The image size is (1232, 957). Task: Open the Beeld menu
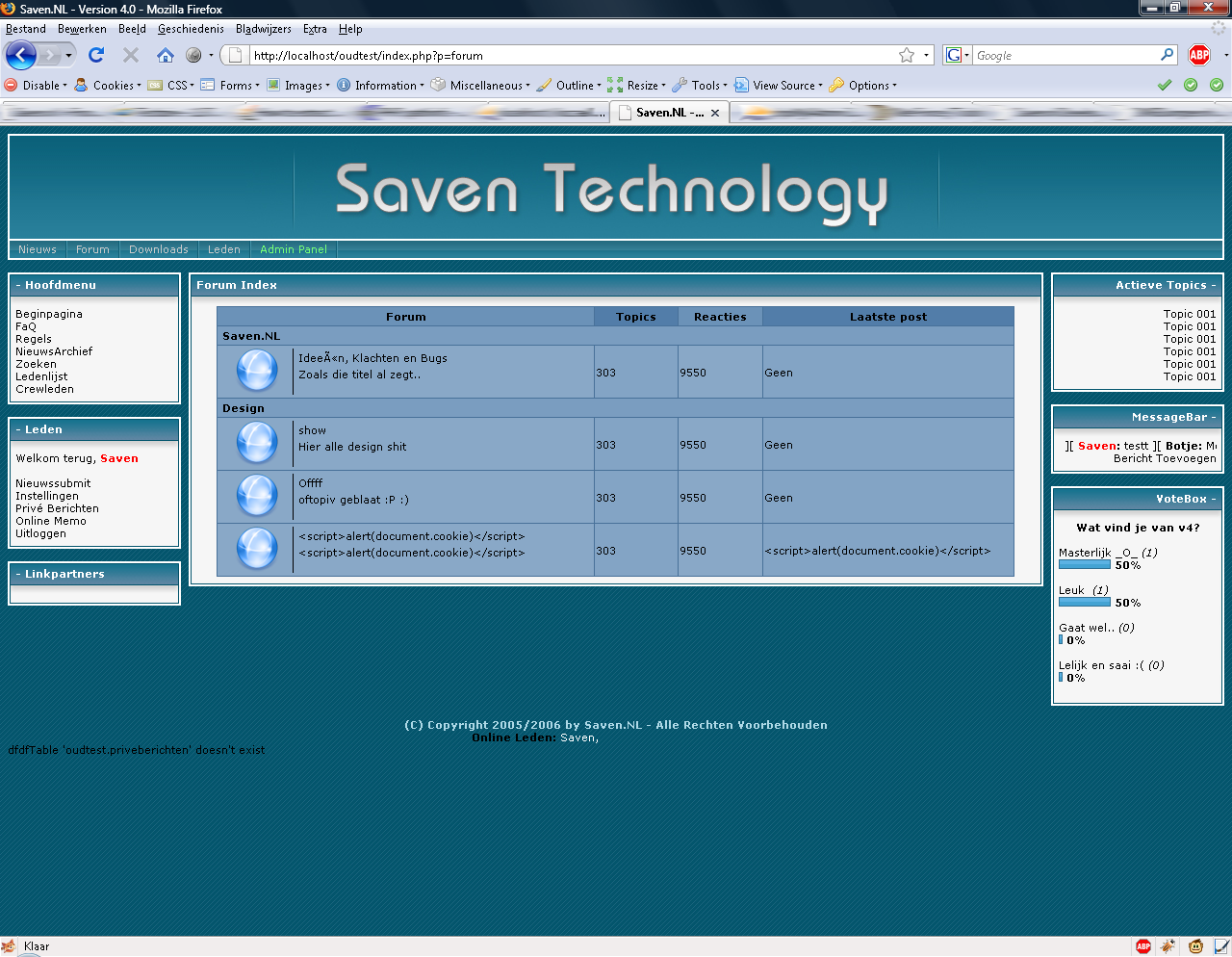pyautogui.click(x=132, y=29)
